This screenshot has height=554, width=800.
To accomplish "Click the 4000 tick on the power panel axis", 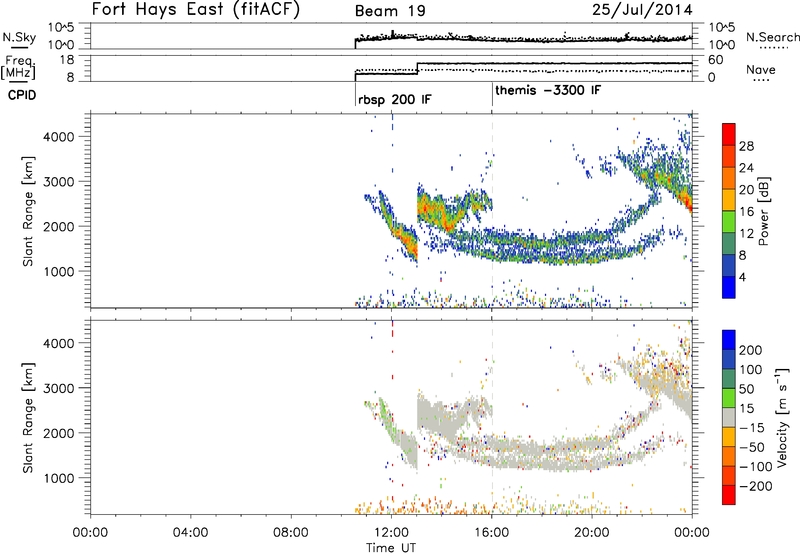I will coord(58,137).
